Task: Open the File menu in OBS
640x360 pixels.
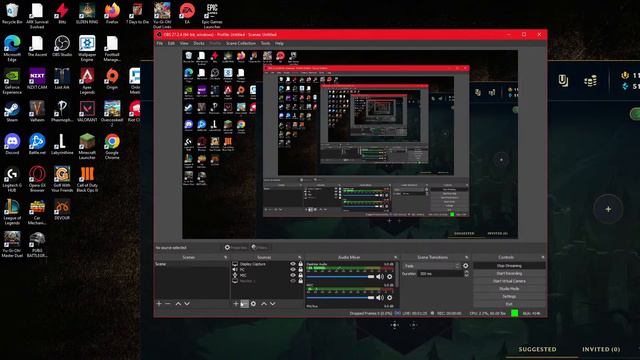Action: pos(160,43)
